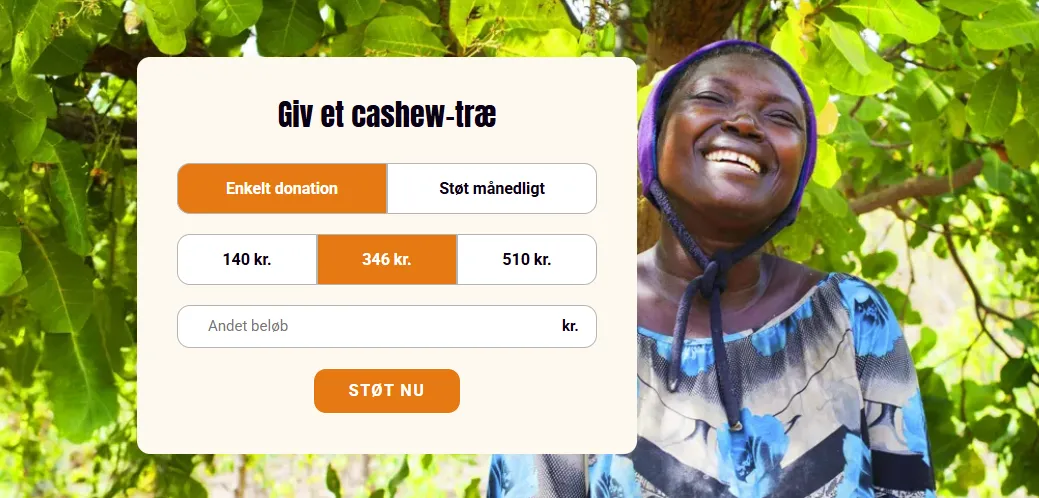This screenshot has height=498, width=1039.
Task: Click the knot of the headscarf ties
Action: coord(714,275)
